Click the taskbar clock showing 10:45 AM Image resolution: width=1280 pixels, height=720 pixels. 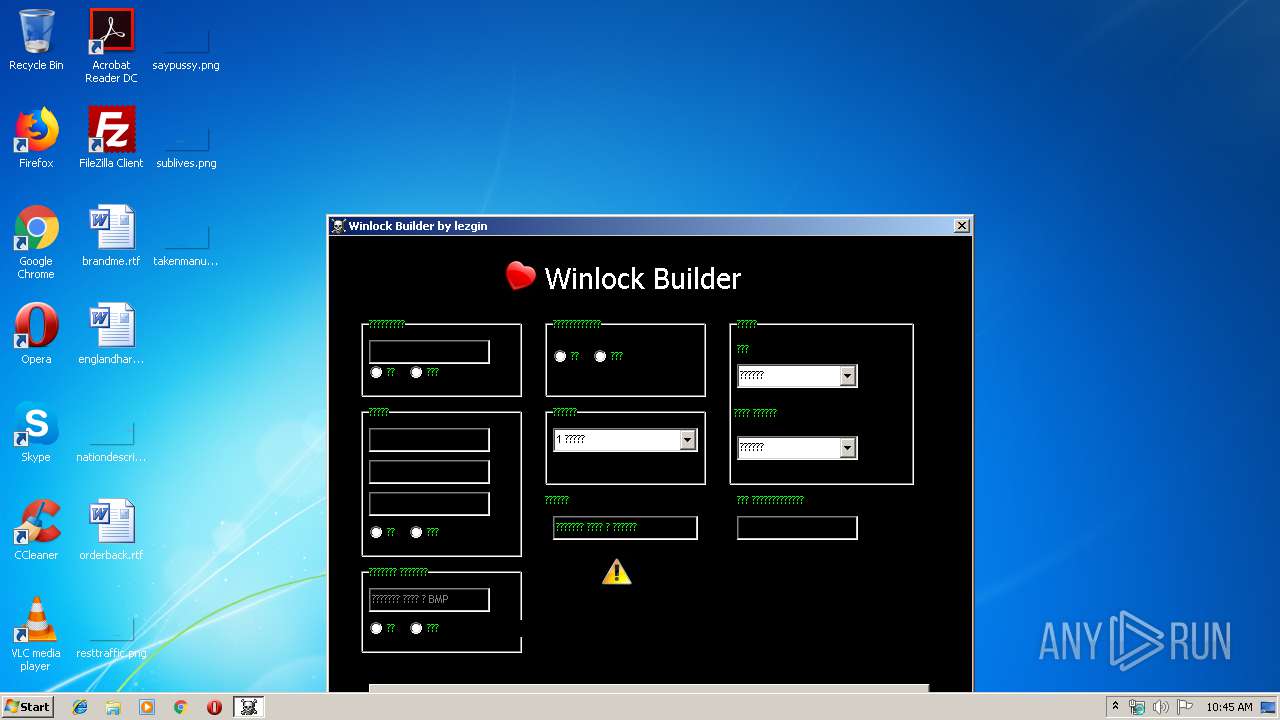point(1229,707)
